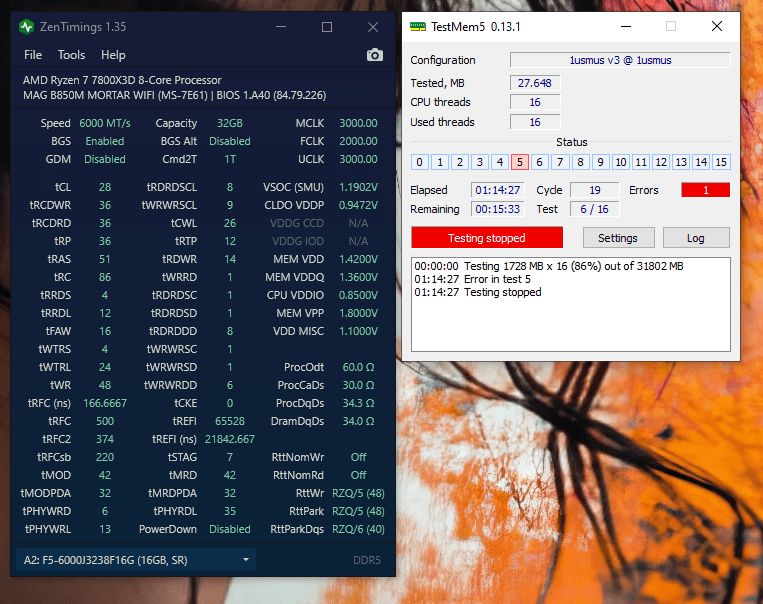This screenshot has height=604, width=763.
Task: Click the Elapsed time 01:14:27 field
Action: 498,190
